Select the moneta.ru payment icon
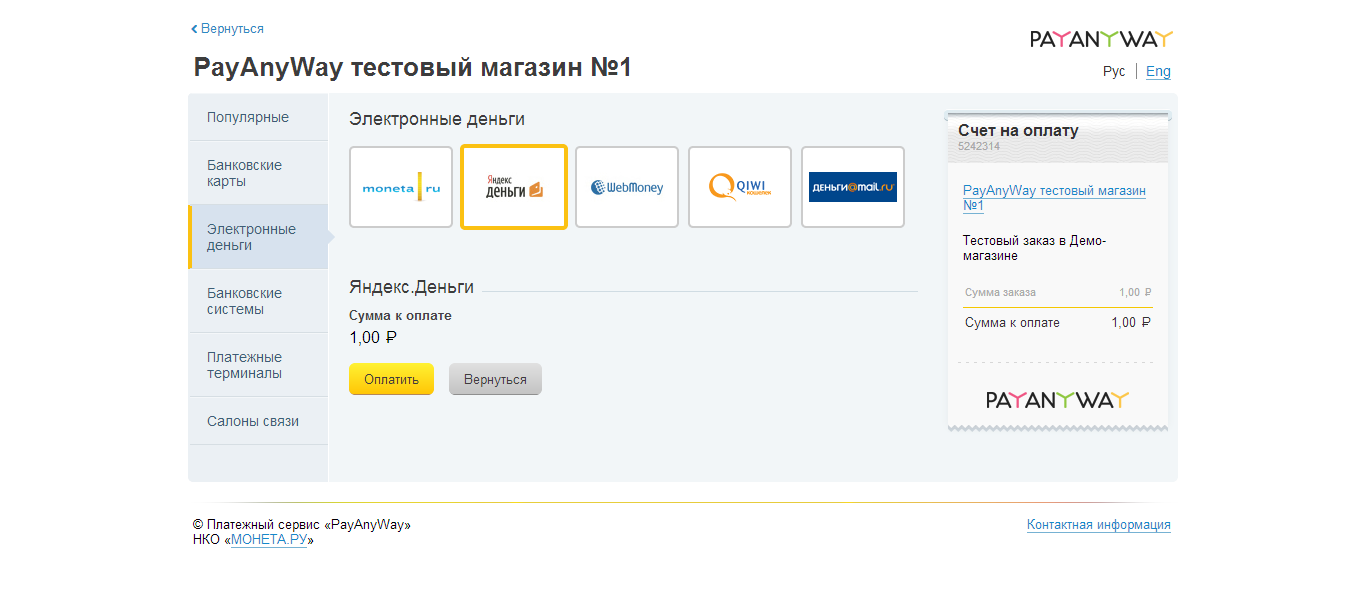This screenshot has width=1366, height=600. pos(401,187)
